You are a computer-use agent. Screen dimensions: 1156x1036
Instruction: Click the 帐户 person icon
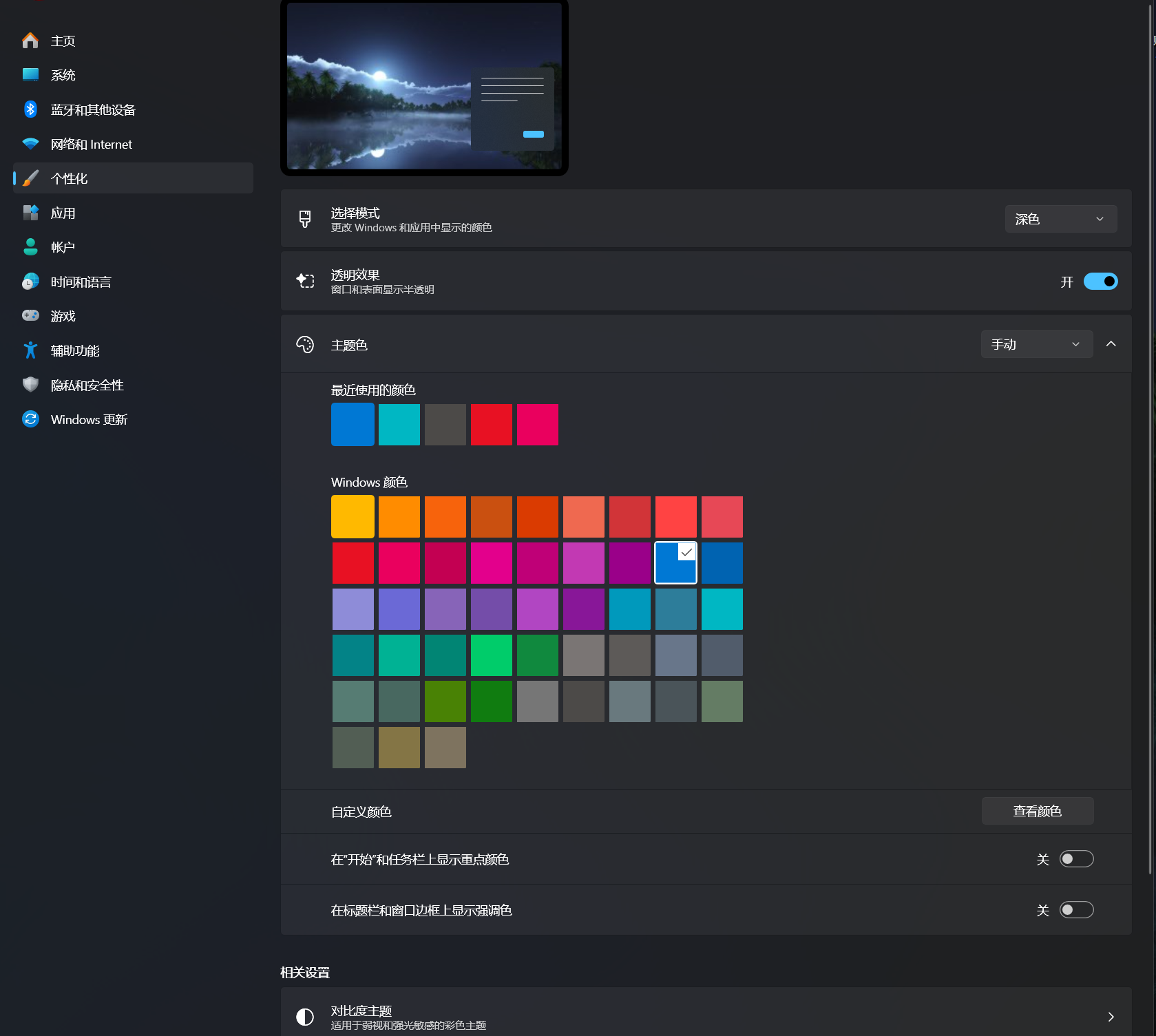(30, 247)
